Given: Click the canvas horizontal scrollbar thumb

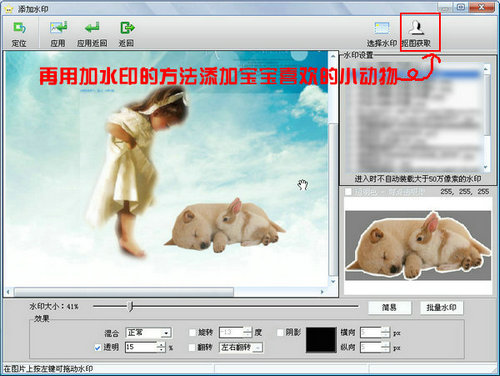Looking at the screenshot, I should click(124, 292).
